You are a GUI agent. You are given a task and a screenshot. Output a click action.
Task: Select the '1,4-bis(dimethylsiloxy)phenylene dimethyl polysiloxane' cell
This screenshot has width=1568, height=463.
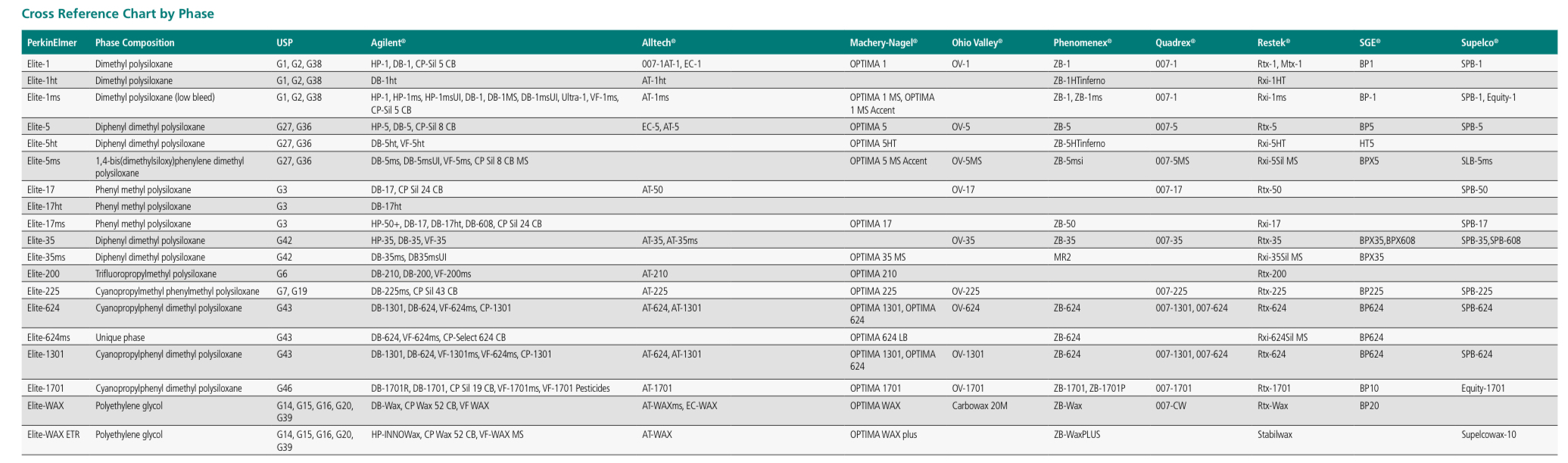[x=170, y=167]
